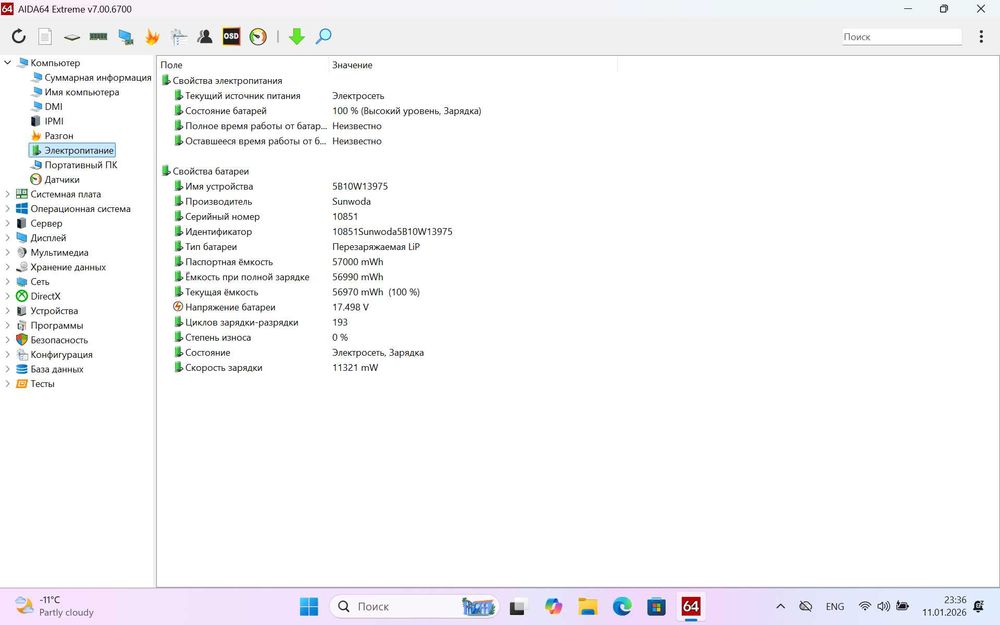Launch Microsoft Edge from the taskbar
1000x625 pixels.
pos(622,607)
